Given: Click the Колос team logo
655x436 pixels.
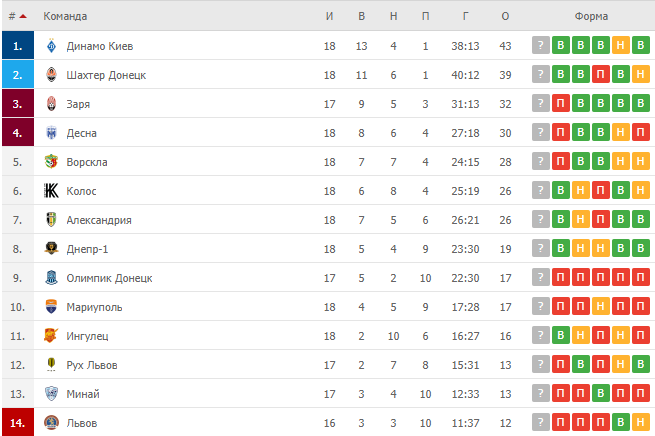Looking at the screenshot, I should [51, 191].
